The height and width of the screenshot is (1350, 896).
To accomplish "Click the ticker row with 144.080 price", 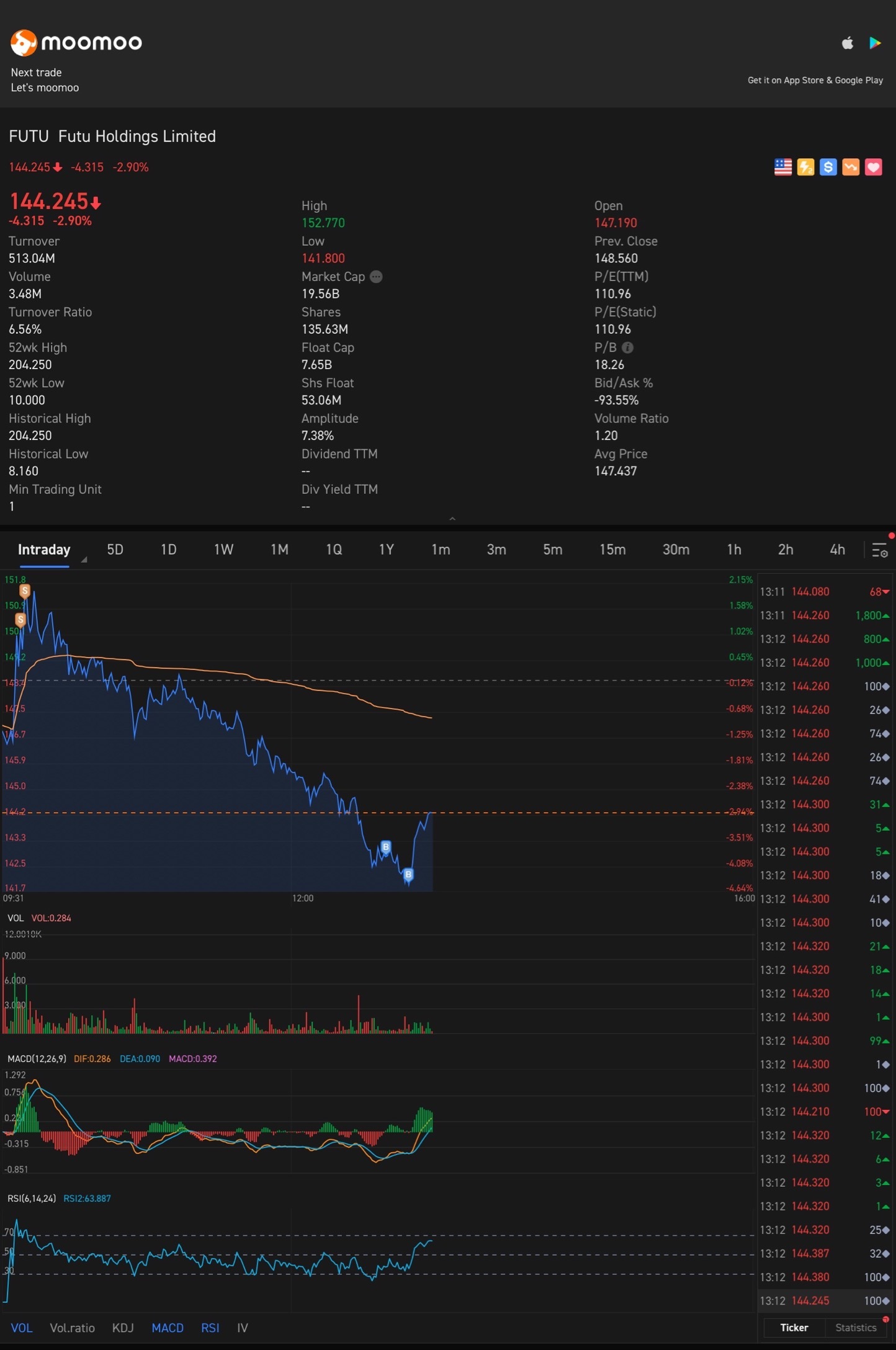I will 825,591.
